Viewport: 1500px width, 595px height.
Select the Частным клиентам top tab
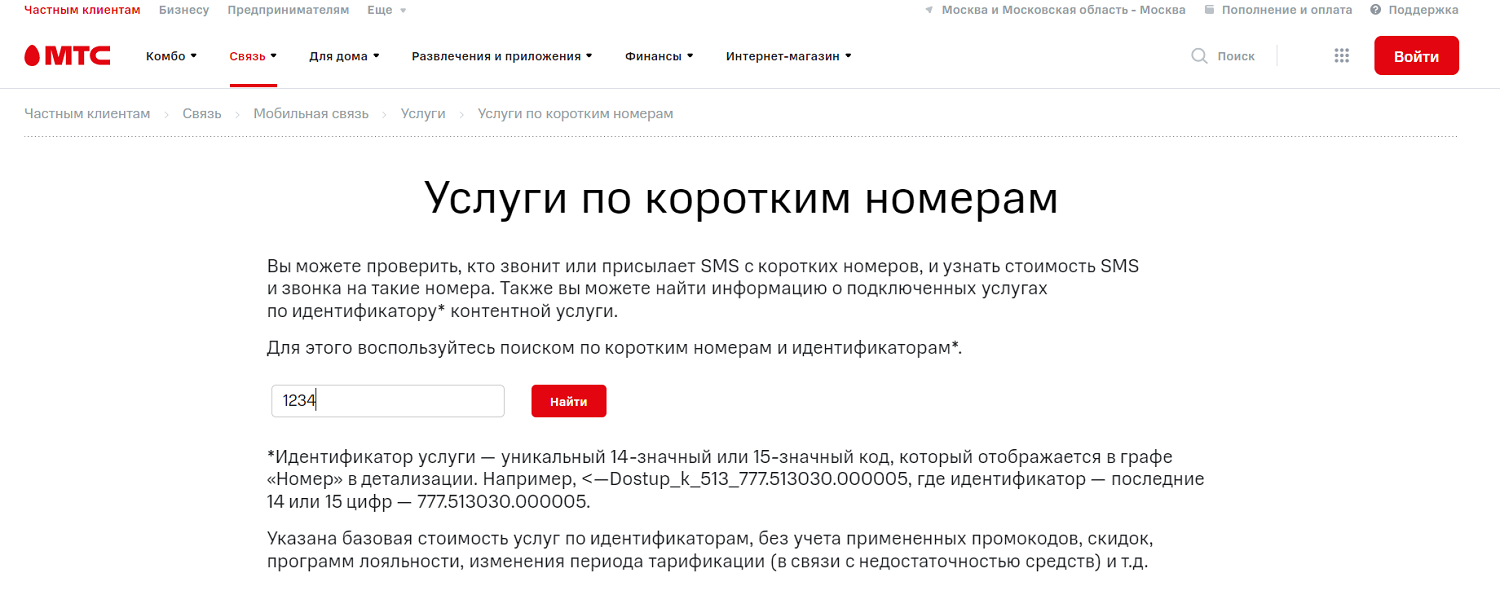point(82,10)
